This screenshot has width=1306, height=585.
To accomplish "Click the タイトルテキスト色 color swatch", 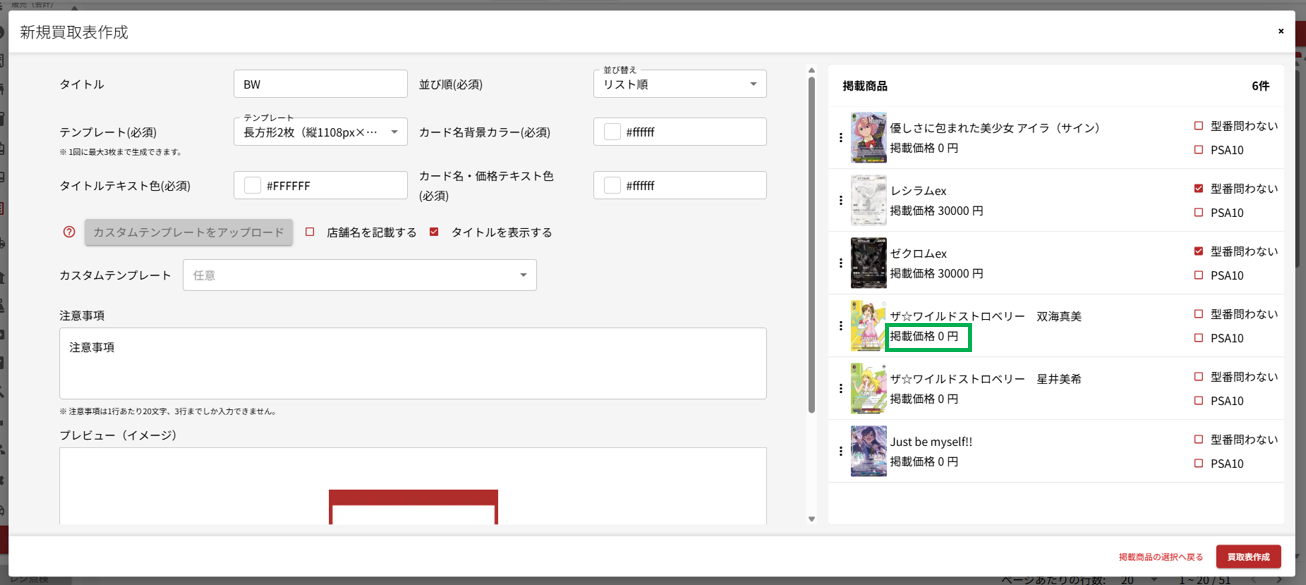I will pos(253,185).
